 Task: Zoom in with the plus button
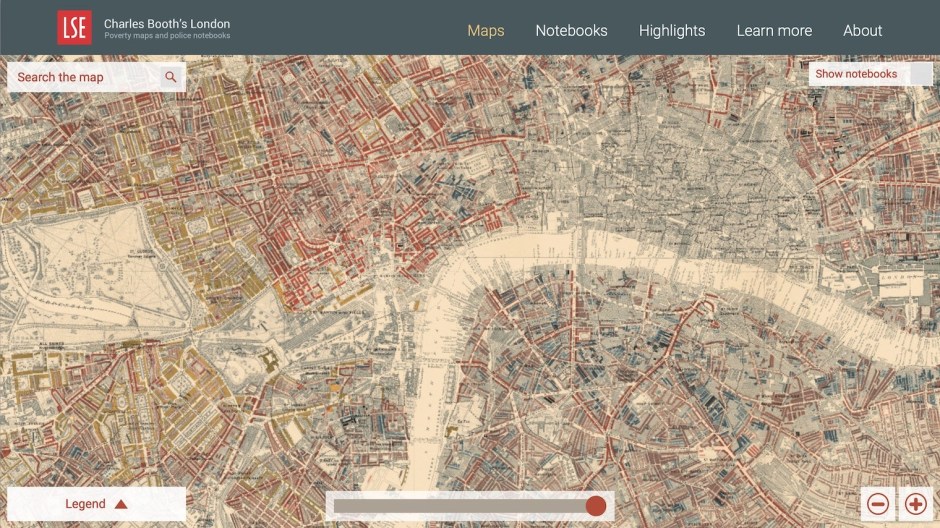915,504
